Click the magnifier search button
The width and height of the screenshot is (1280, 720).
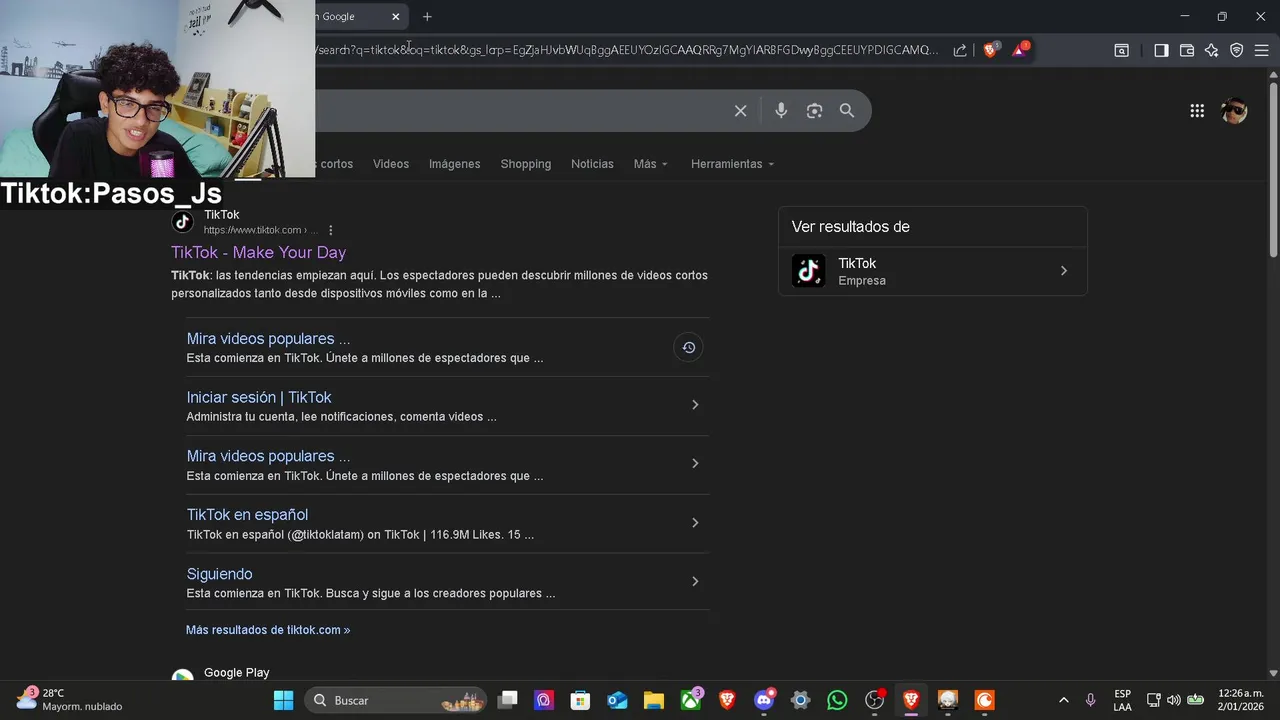pos(847,111)
